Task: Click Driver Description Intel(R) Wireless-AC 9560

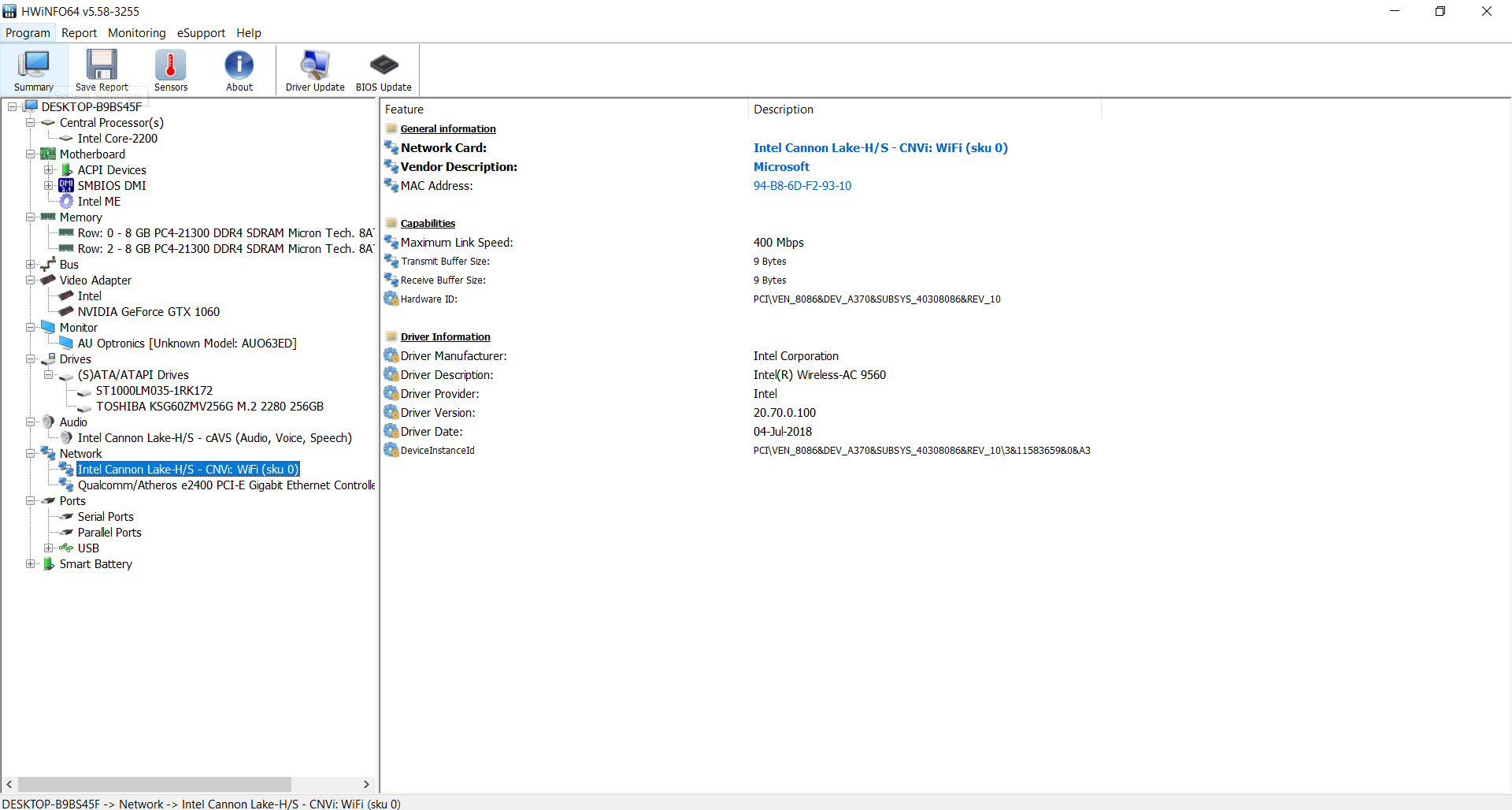Action: pyautogui.click(x=820, y=375)
